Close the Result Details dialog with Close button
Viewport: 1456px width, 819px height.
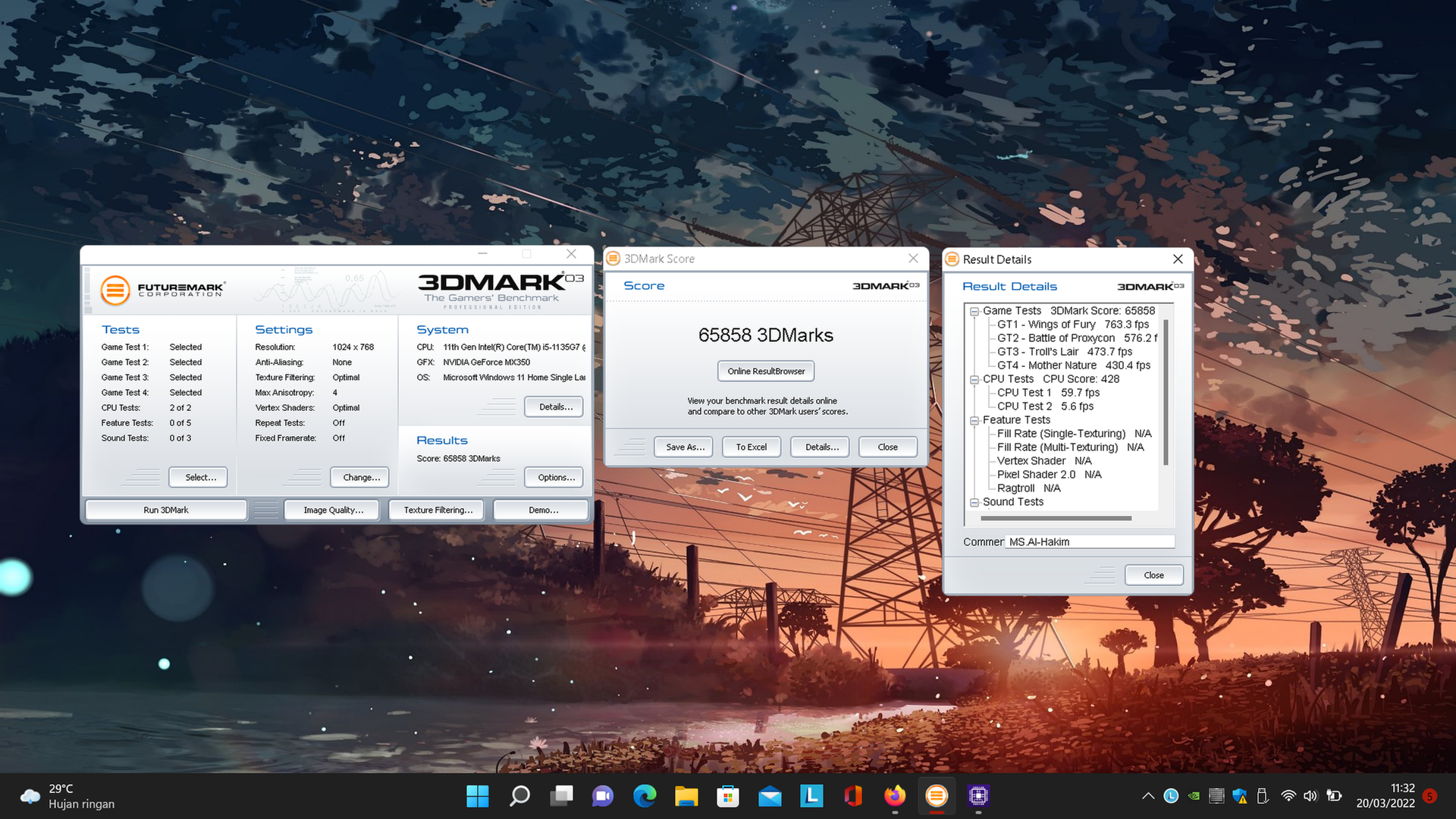tap(1153, 576)
